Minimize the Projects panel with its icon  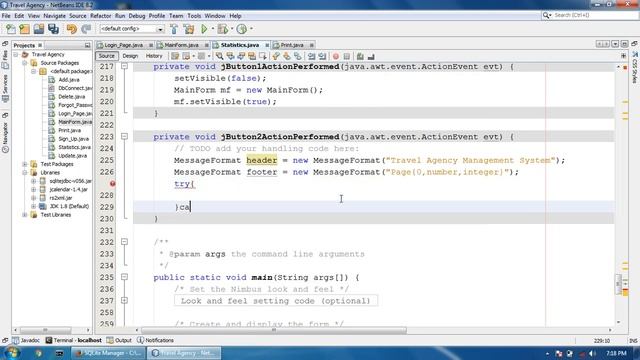(x=87, y=45)
